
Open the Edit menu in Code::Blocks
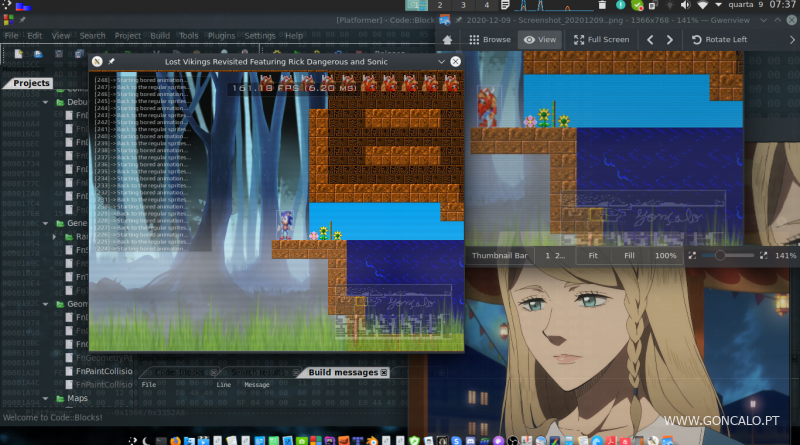click(35, 36)
